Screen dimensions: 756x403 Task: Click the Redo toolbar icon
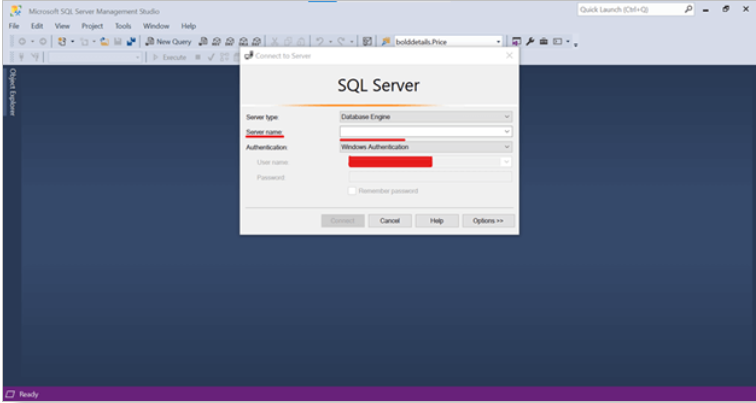point(341,42)
